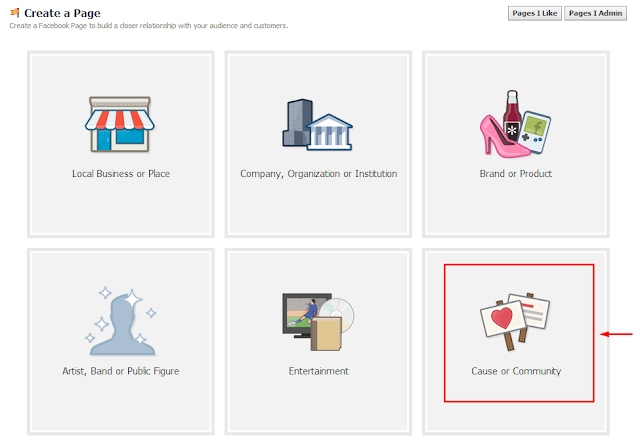Click the "Local Business or Place" label
This screenshot has width=640, height=444.
(x=121, y=174)
